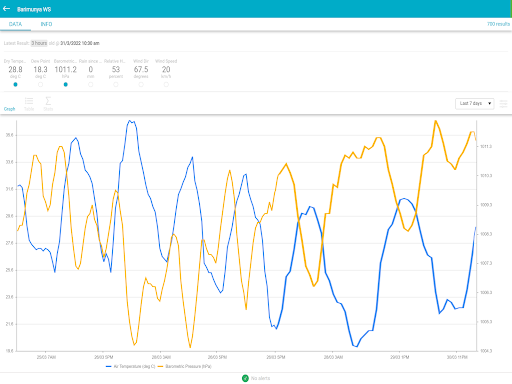The width and height of the screenshot is (512, 384).
Task: Switch to the DATA tab
Action: pos(15,24)
